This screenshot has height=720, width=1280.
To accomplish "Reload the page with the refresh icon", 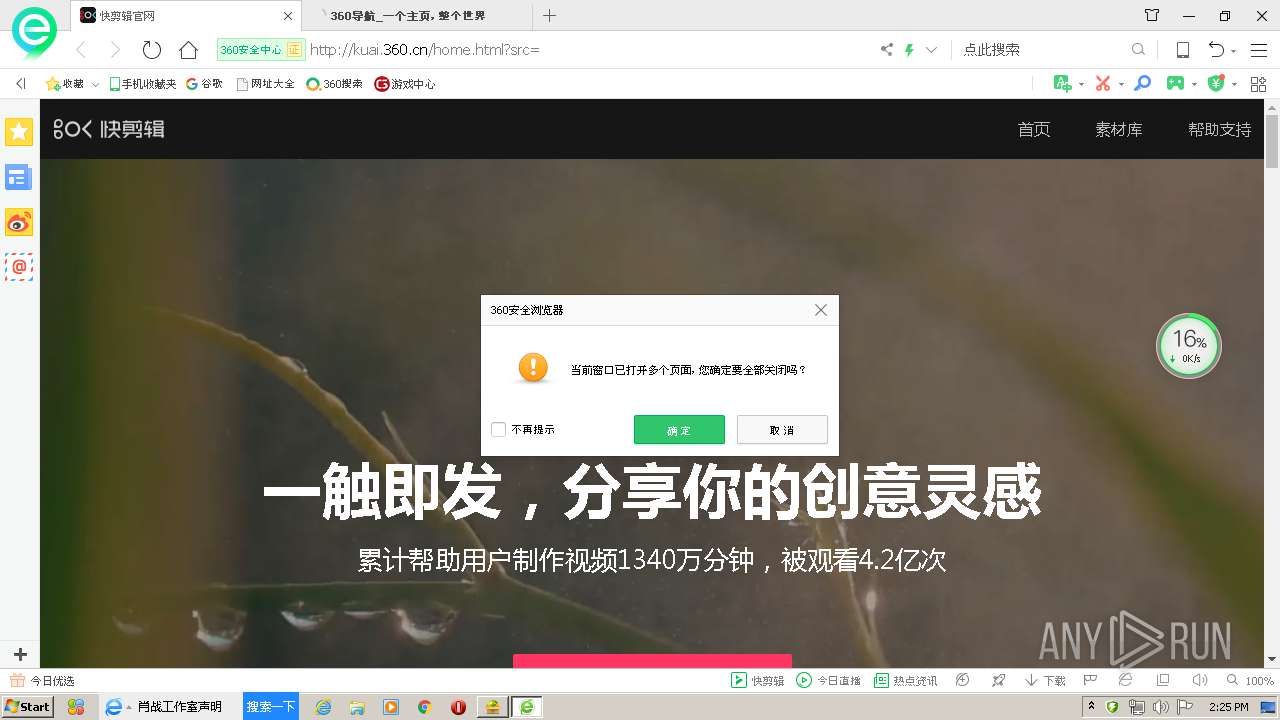I will 152,49.
